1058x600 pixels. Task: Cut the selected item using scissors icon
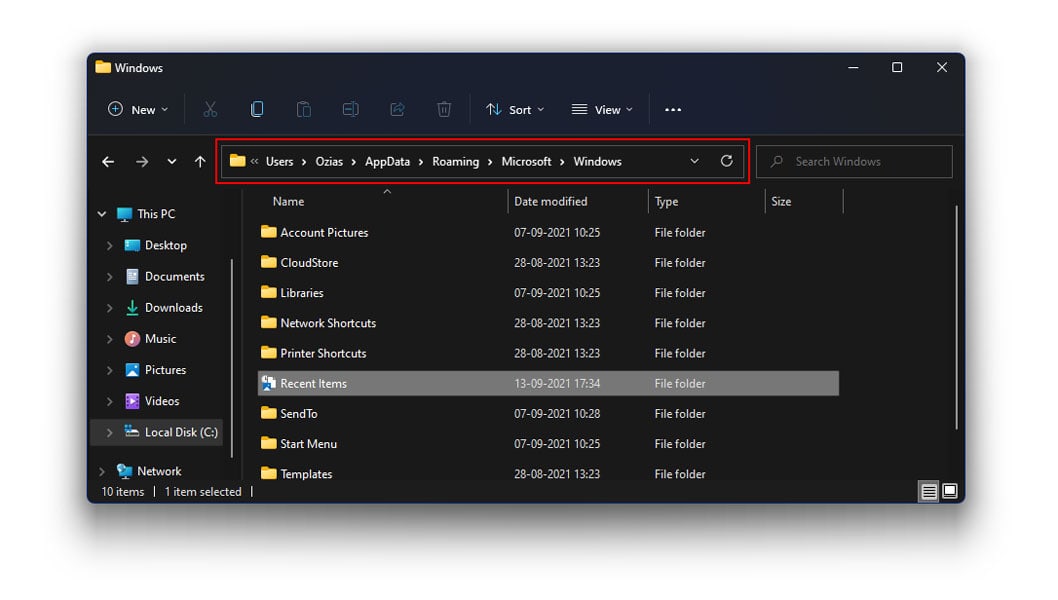point(210,109)
